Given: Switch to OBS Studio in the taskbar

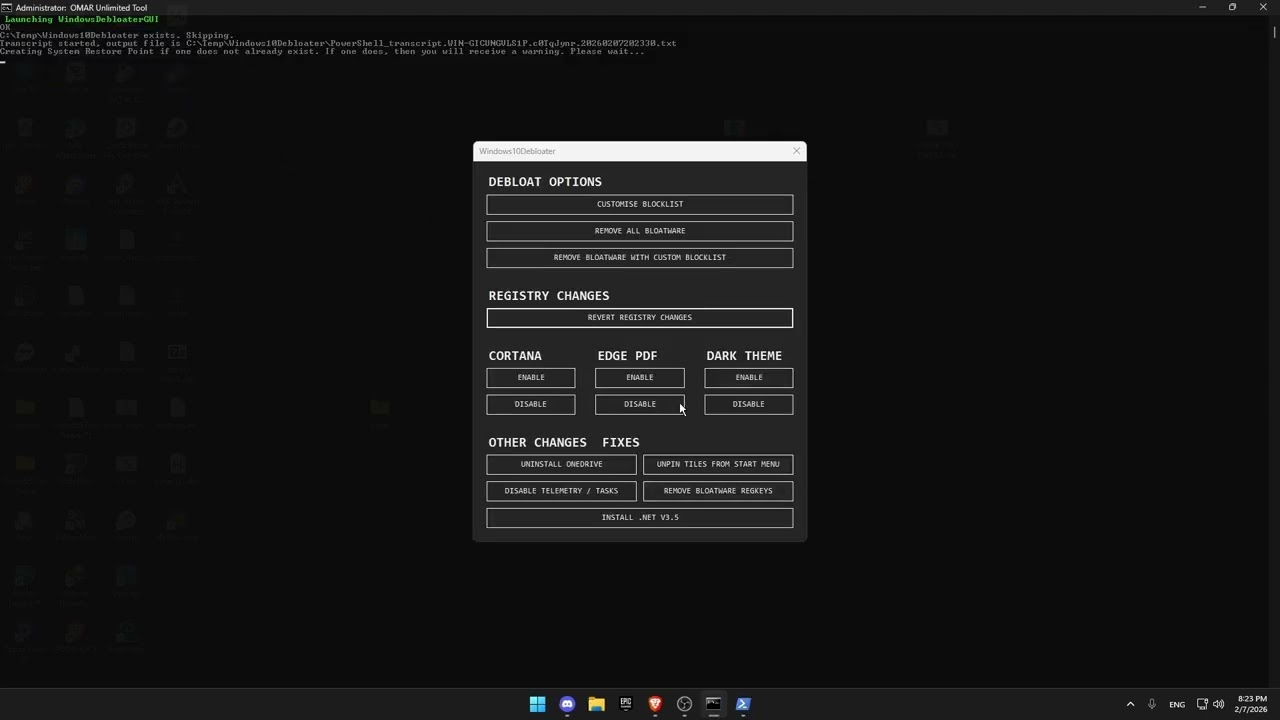Looking at the screenshot, I should pos(684,704).
